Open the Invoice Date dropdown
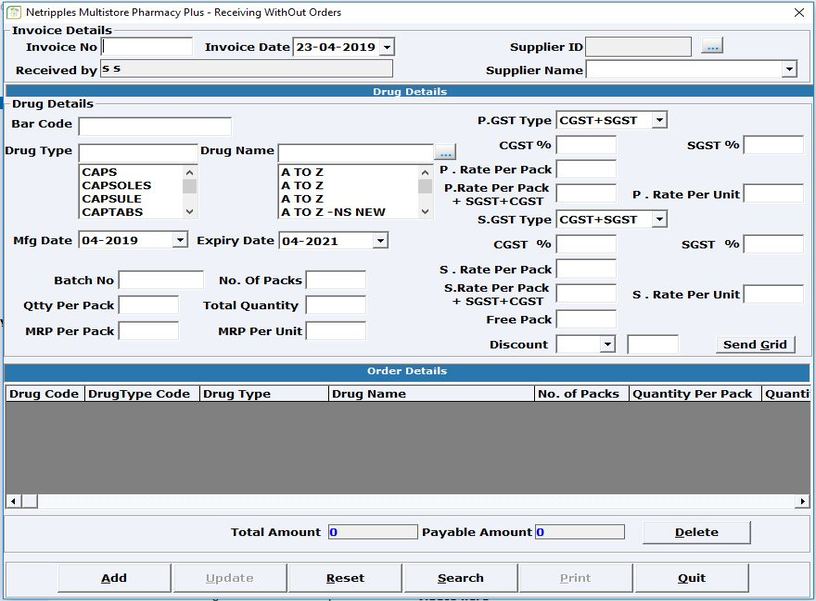 (x=387, y=47)
